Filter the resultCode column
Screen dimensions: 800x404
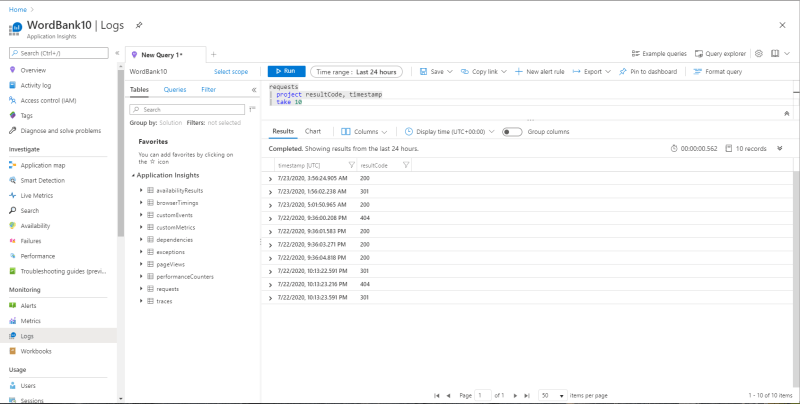[406, 165]
